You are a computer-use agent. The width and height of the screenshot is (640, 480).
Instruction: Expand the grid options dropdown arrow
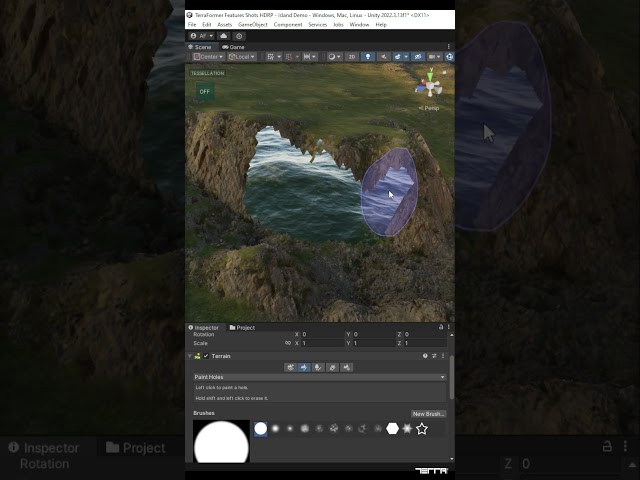tap(279, 57)
